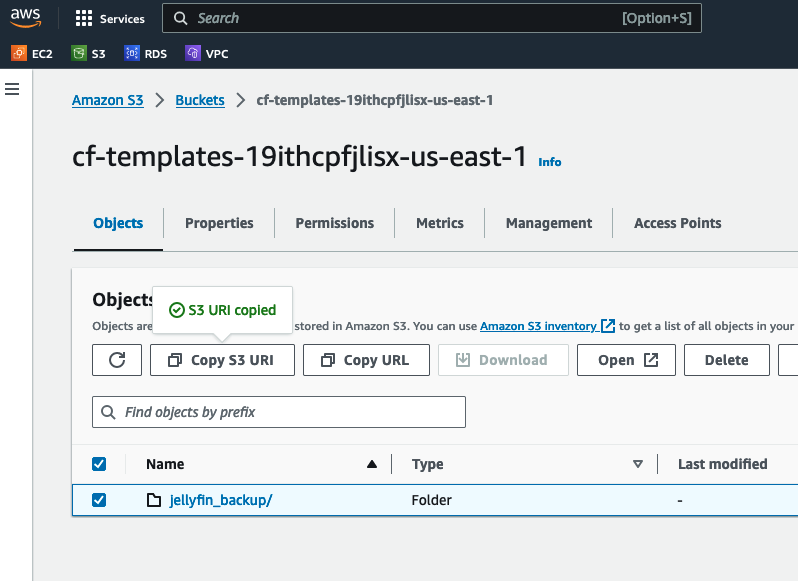This screenshot has width=798, height=581.
Task: Click the Copy S3 URI button
Action: [x=222, y=360]
